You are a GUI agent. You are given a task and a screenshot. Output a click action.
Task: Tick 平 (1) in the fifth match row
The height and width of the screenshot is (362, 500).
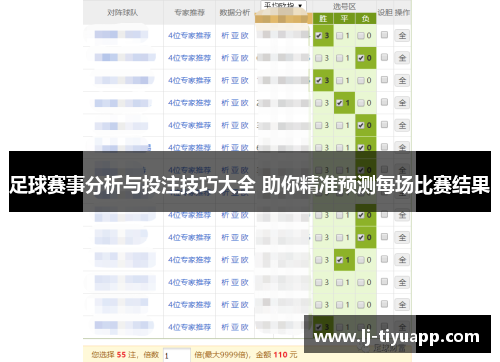click(x=340, y=125)
